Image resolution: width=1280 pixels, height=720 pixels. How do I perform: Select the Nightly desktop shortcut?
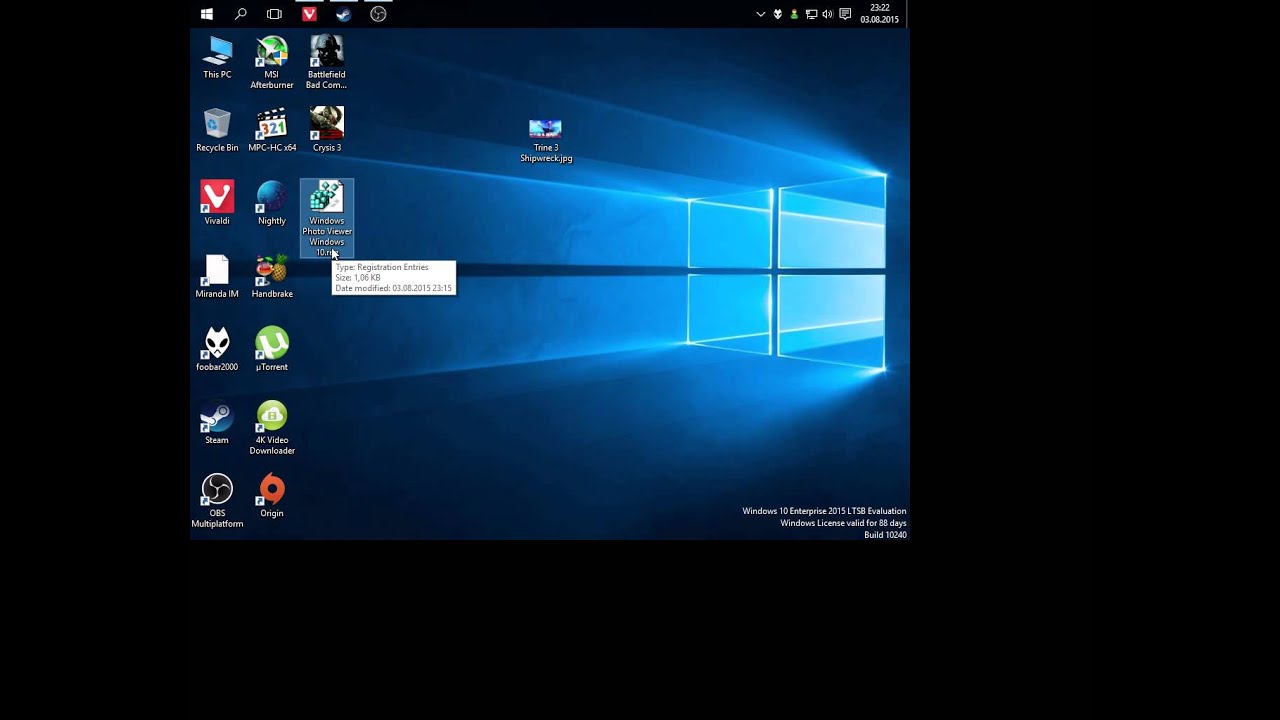click(x=272, y=204)
